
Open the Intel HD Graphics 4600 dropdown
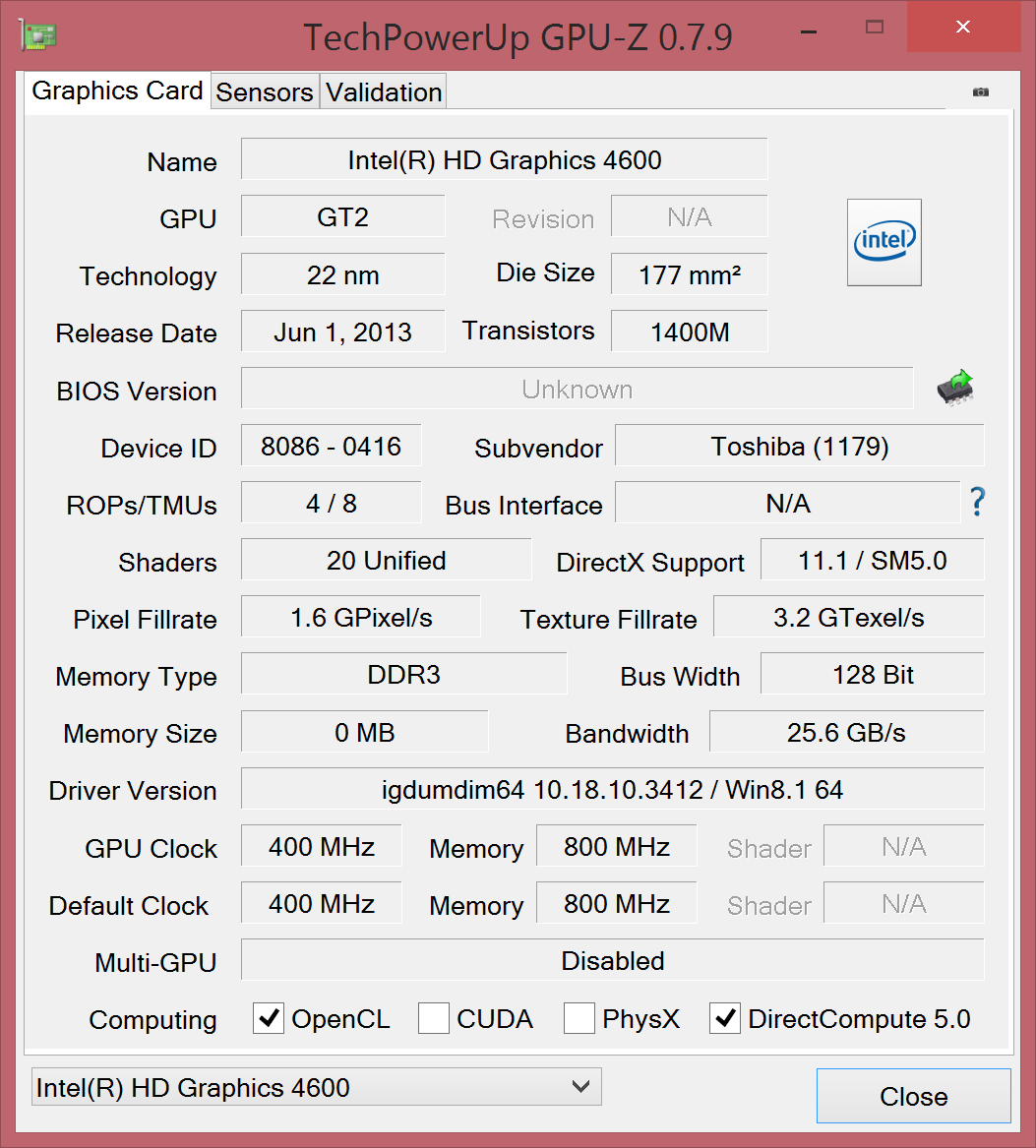316,1087
